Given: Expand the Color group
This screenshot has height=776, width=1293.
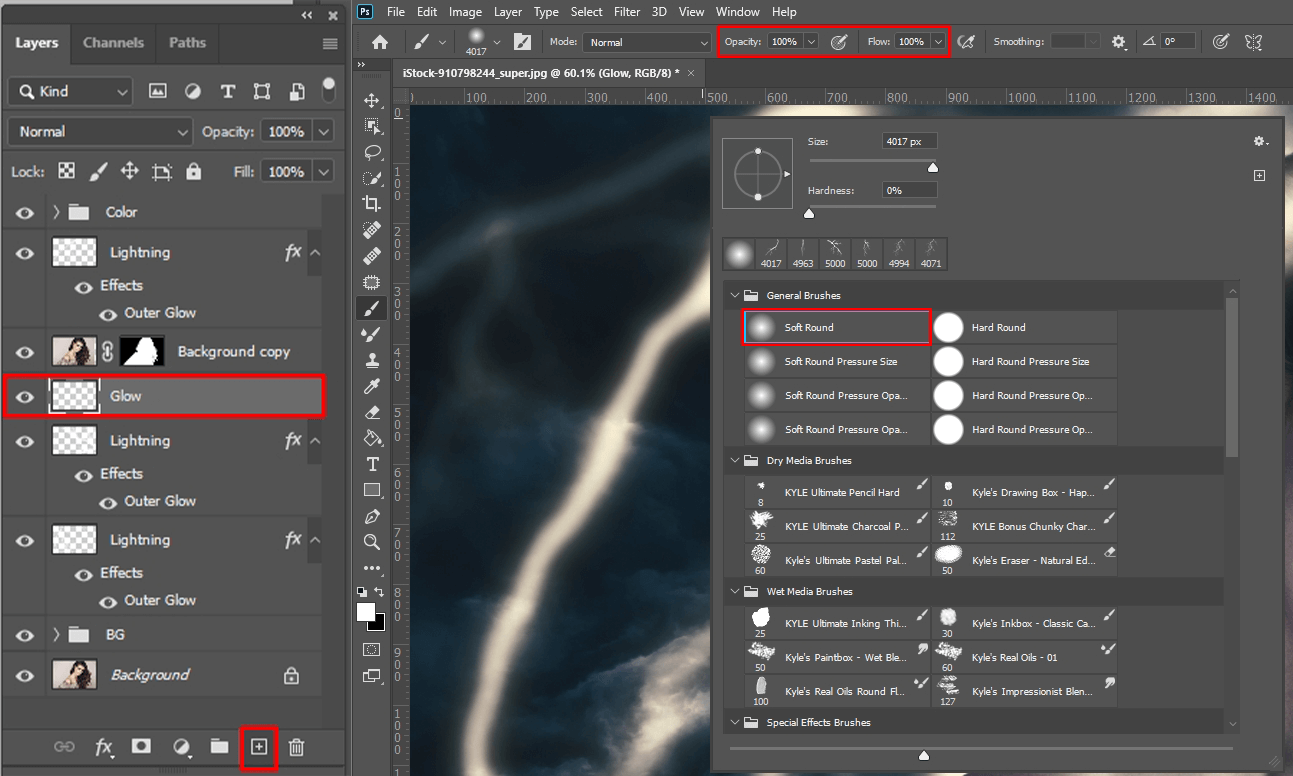Looking at the screenshot, I should pyautogui.click(x=57, y=212).
